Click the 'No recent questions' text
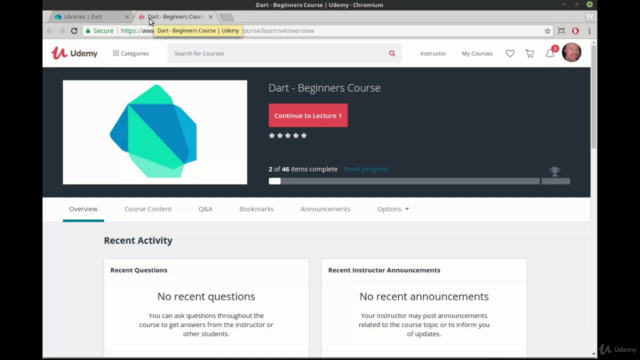 coord(206,296)
